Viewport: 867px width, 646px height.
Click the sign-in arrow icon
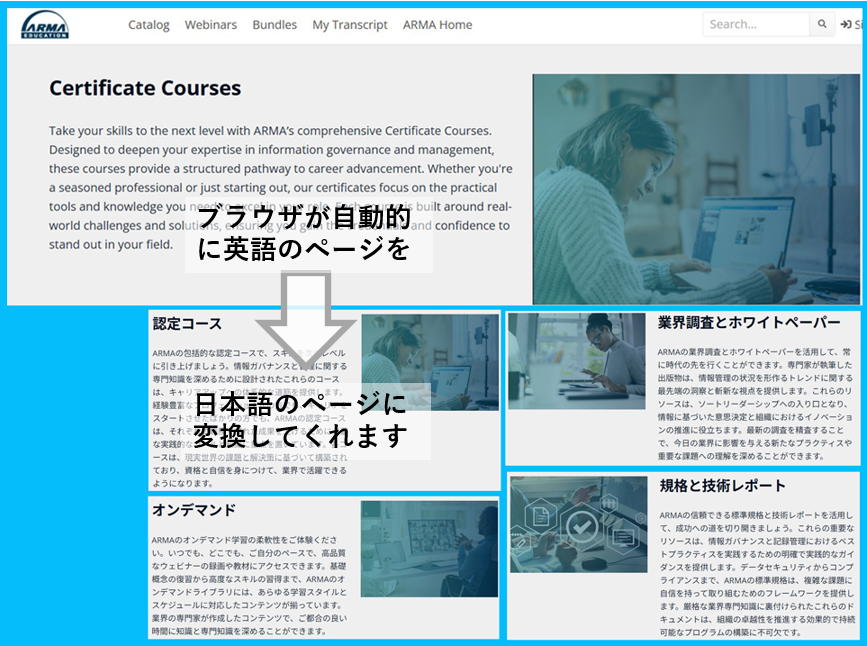click(x=845, y=24)
